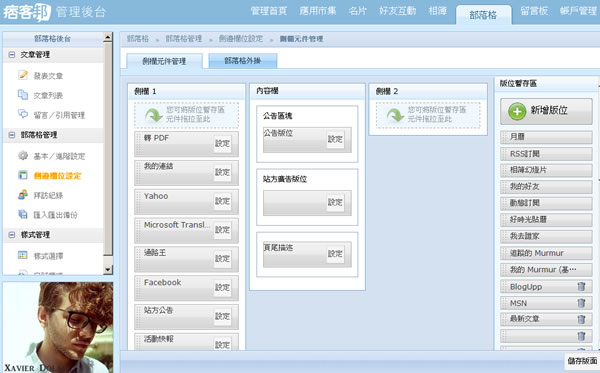Viewport: 600px width, 373px height.
Task: Select the 月曆 widget in 版位暫存區
Action: pyautogui.click(x=546, y=137)
